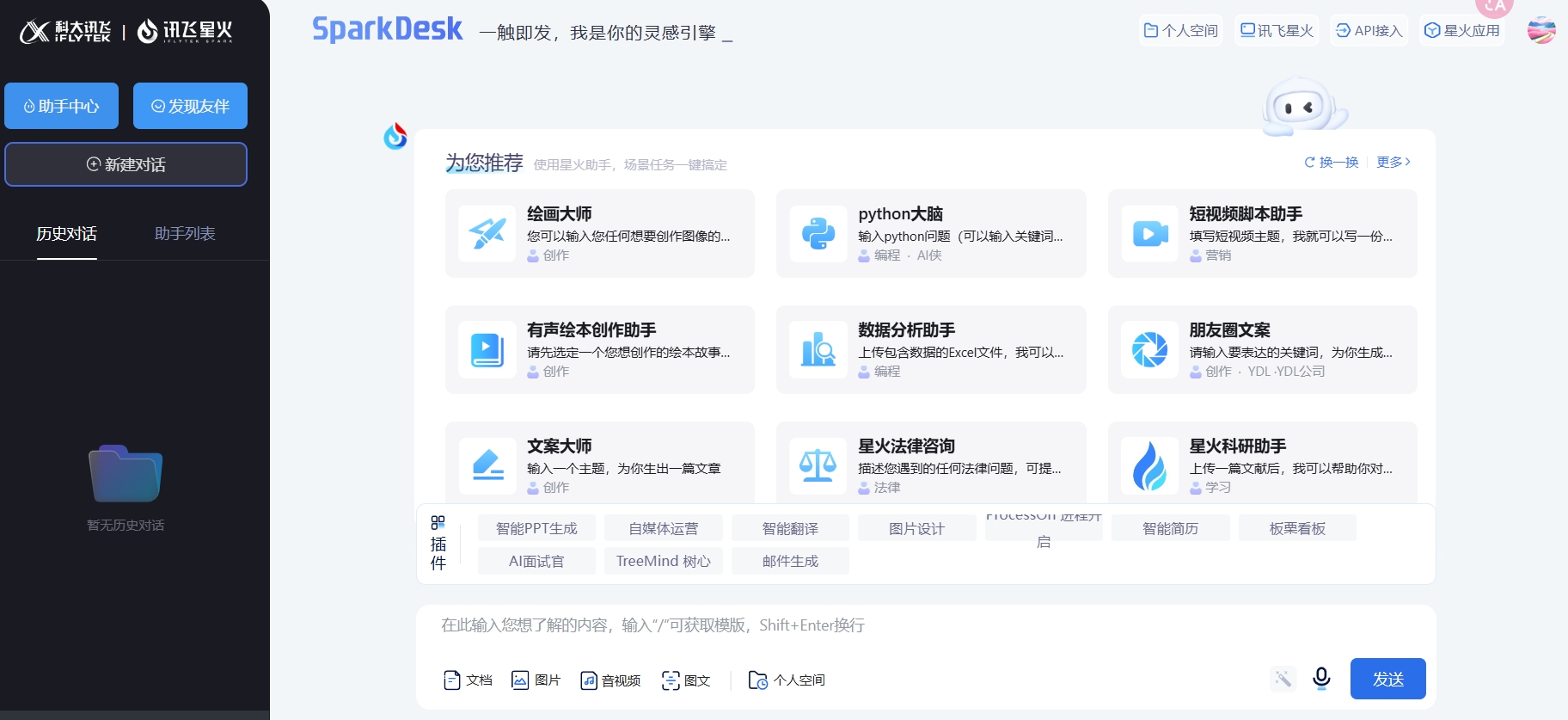Image resolution: width=1568 pixels, height=720 pixels.
Task: Click the 暂无历史对话 text
Action: pos(126,525)
